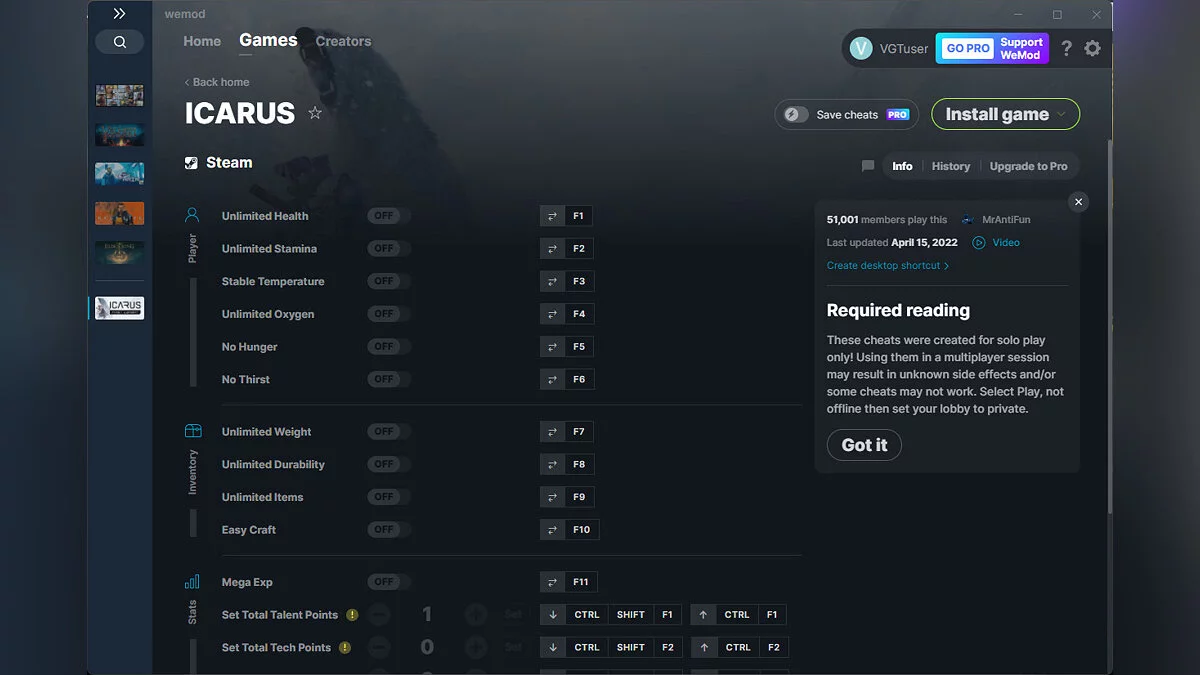Click the Steam platform icon

click(x=192, y=163)
